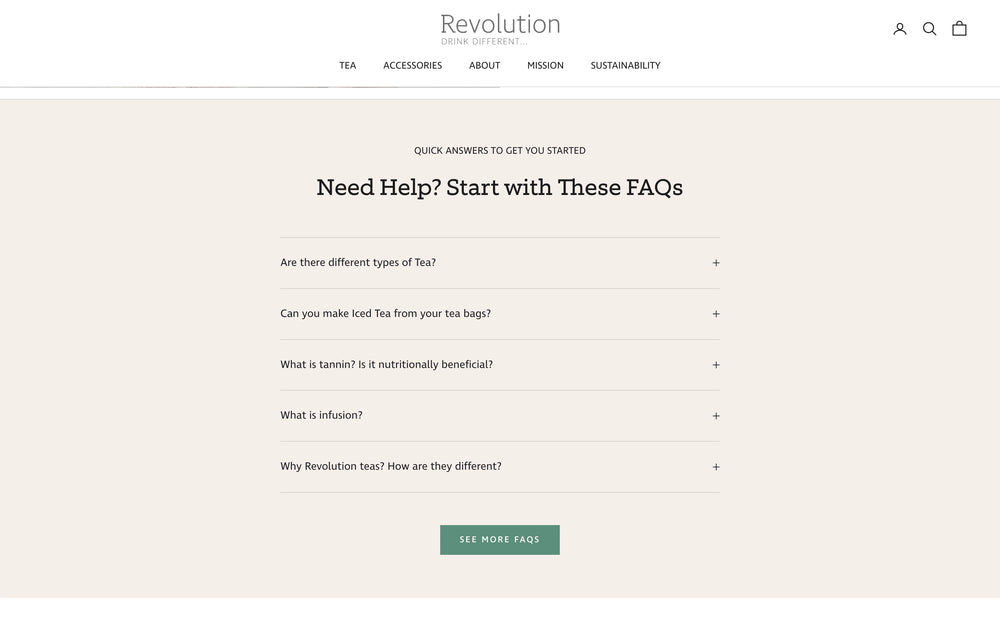Click the SEE MORE FAQS button

[x=499, y=538]
